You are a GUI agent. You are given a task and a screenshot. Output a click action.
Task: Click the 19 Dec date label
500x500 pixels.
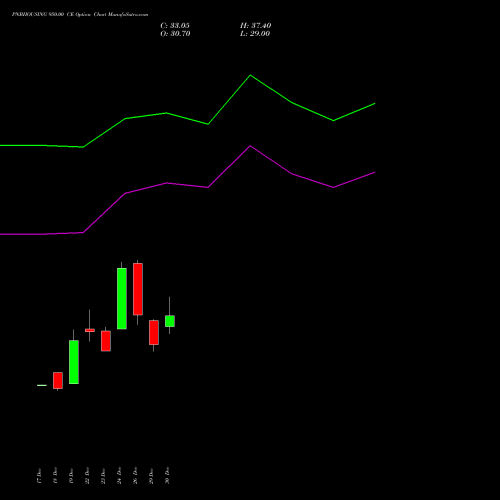tap(71, 476)
